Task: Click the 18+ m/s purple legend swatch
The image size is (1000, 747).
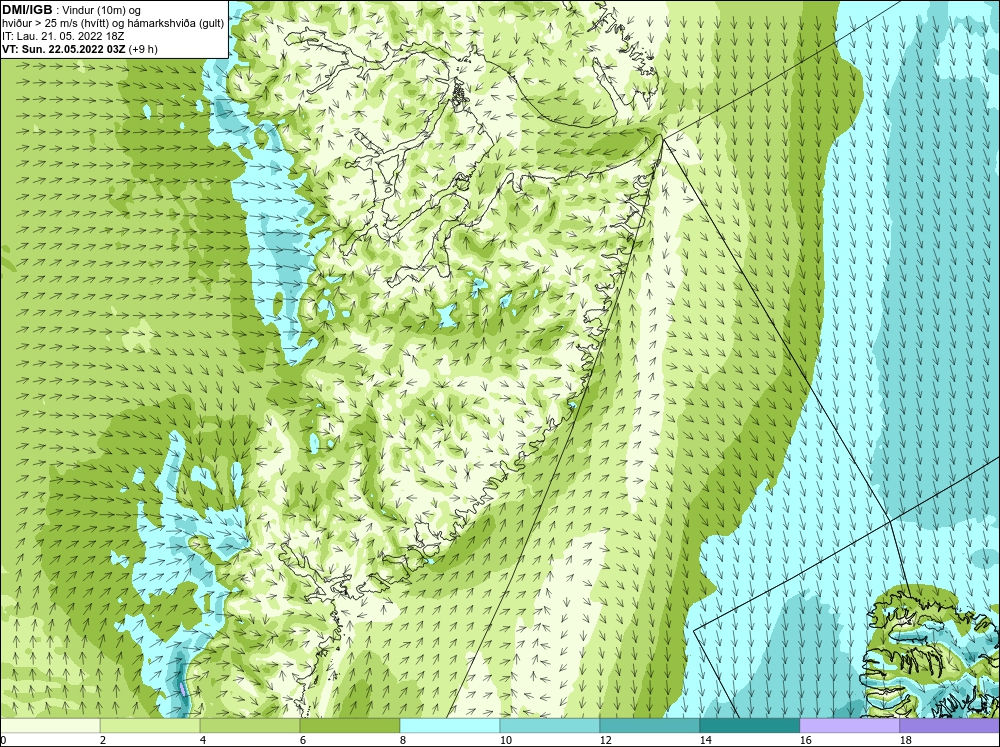Action: pos(949,725)
